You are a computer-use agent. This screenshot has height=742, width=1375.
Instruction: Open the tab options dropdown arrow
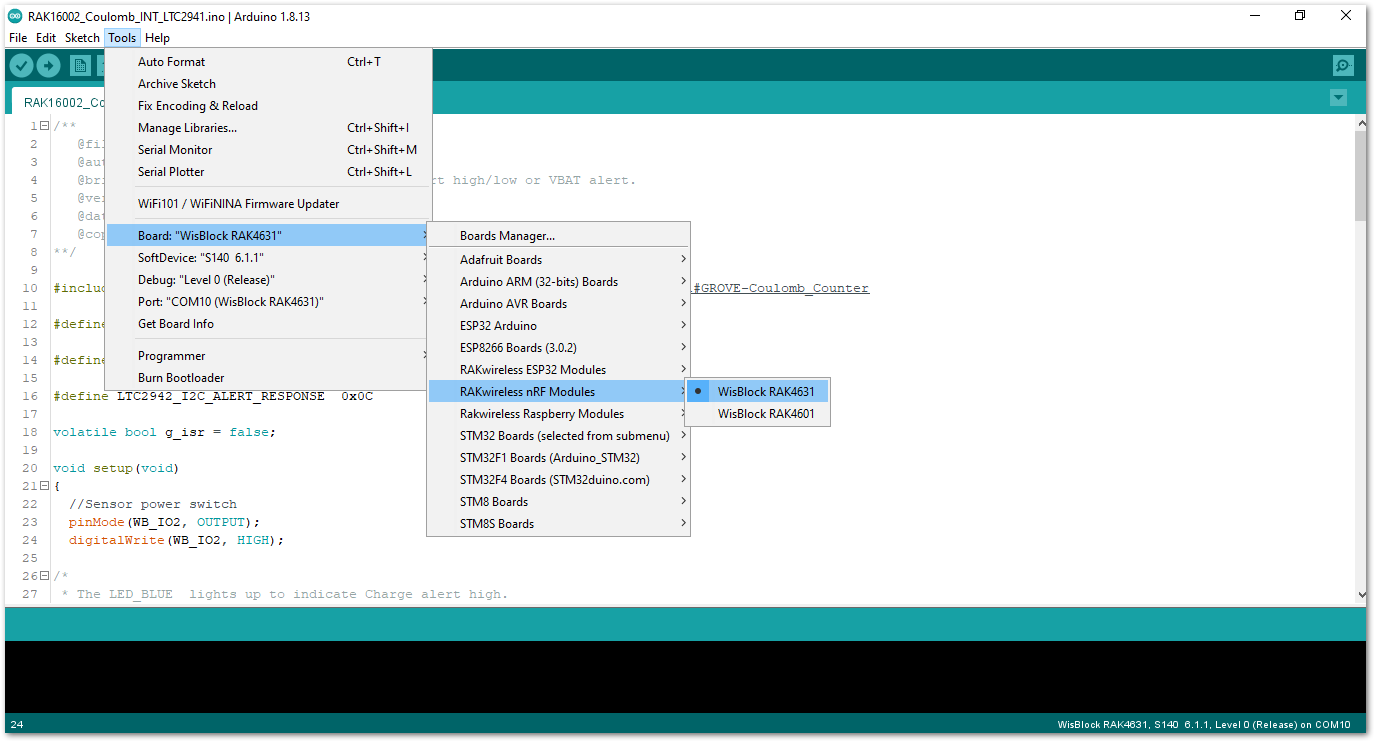[x=1339, y=98]
